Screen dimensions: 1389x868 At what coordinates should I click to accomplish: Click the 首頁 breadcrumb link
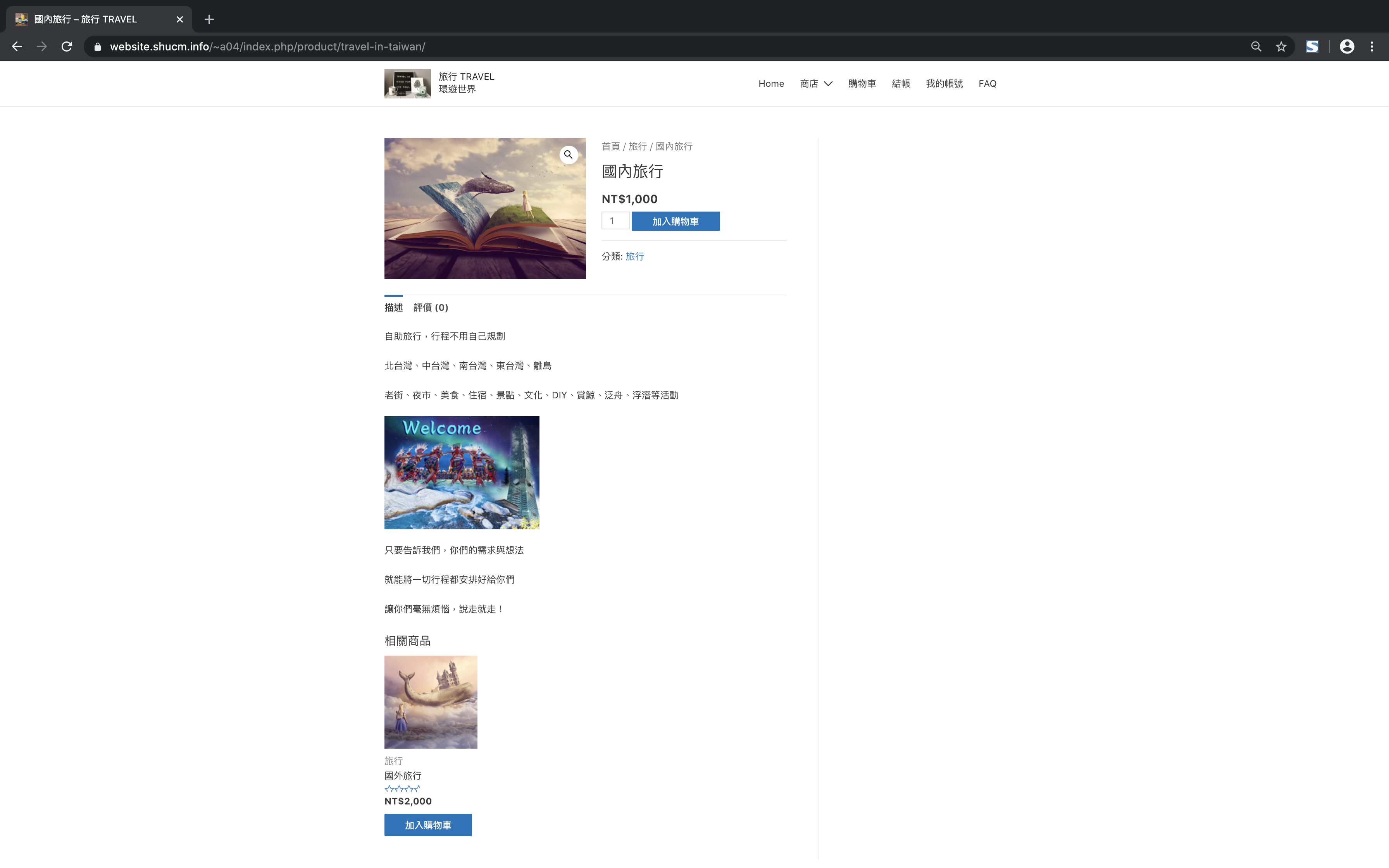[x=610, y=146]
